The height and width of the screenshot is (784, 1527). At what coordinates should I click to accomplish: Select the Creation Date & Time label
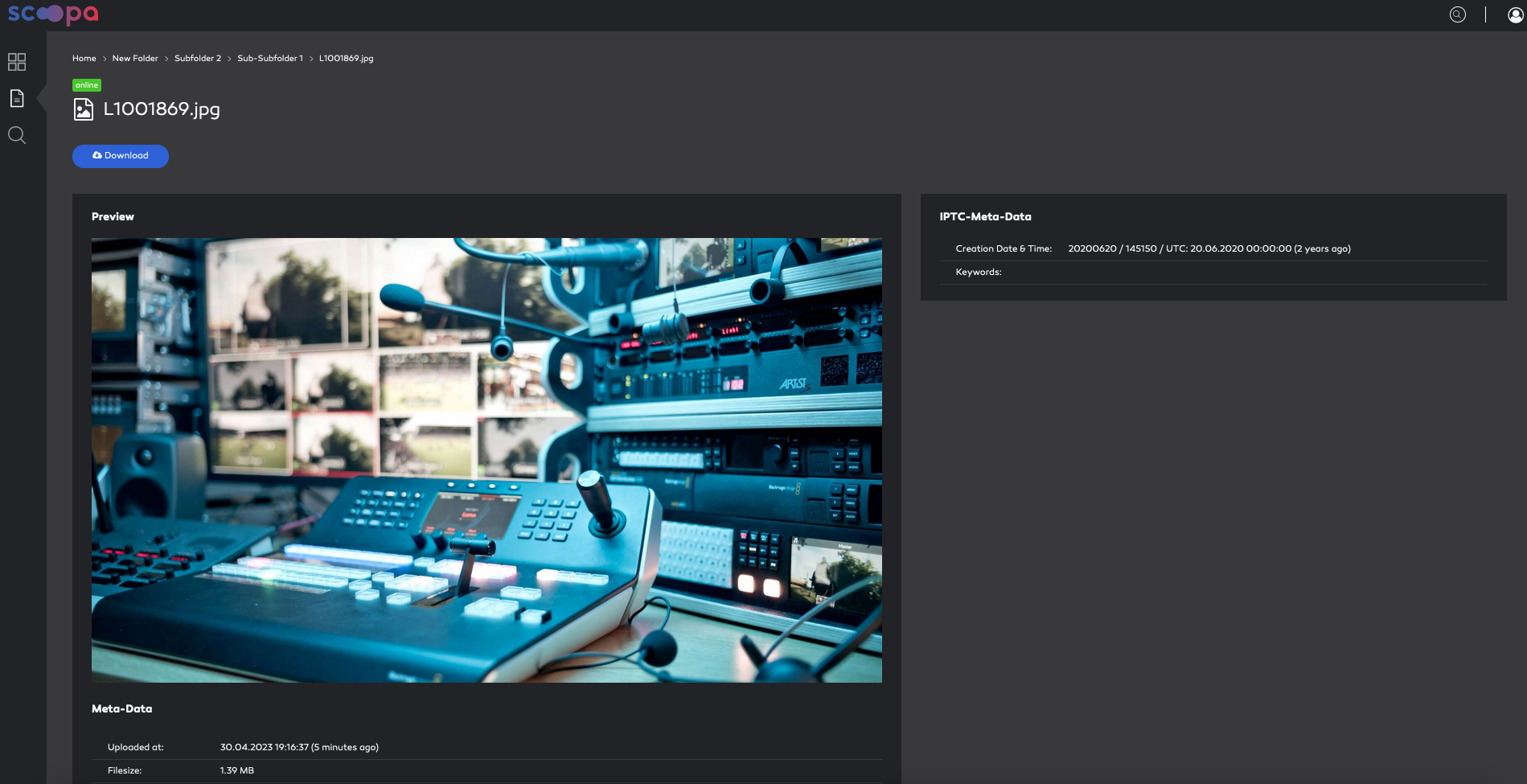coord(1004,249)
